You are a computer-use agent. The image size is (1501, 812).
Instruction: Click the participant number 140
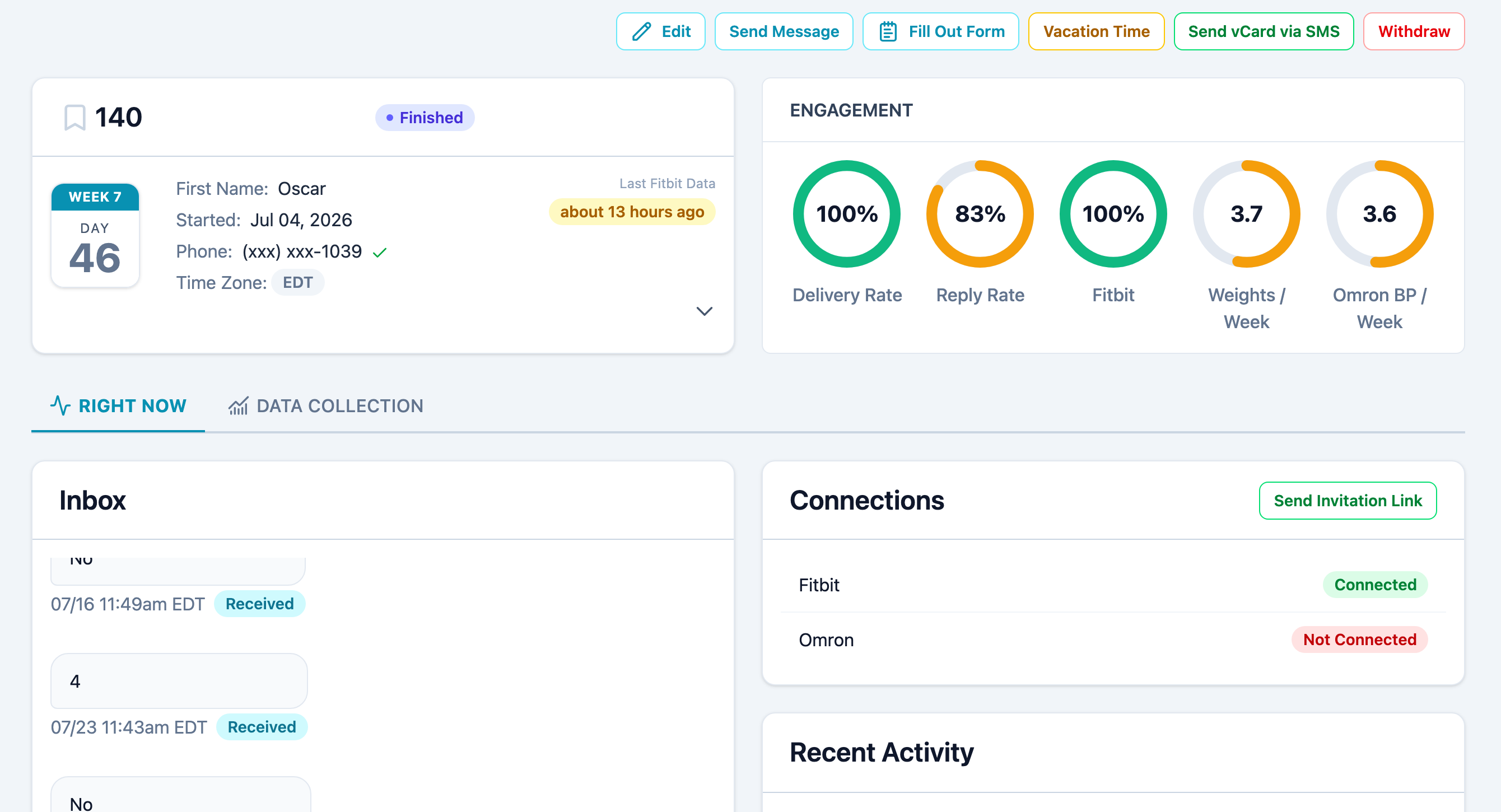[118, 117]
